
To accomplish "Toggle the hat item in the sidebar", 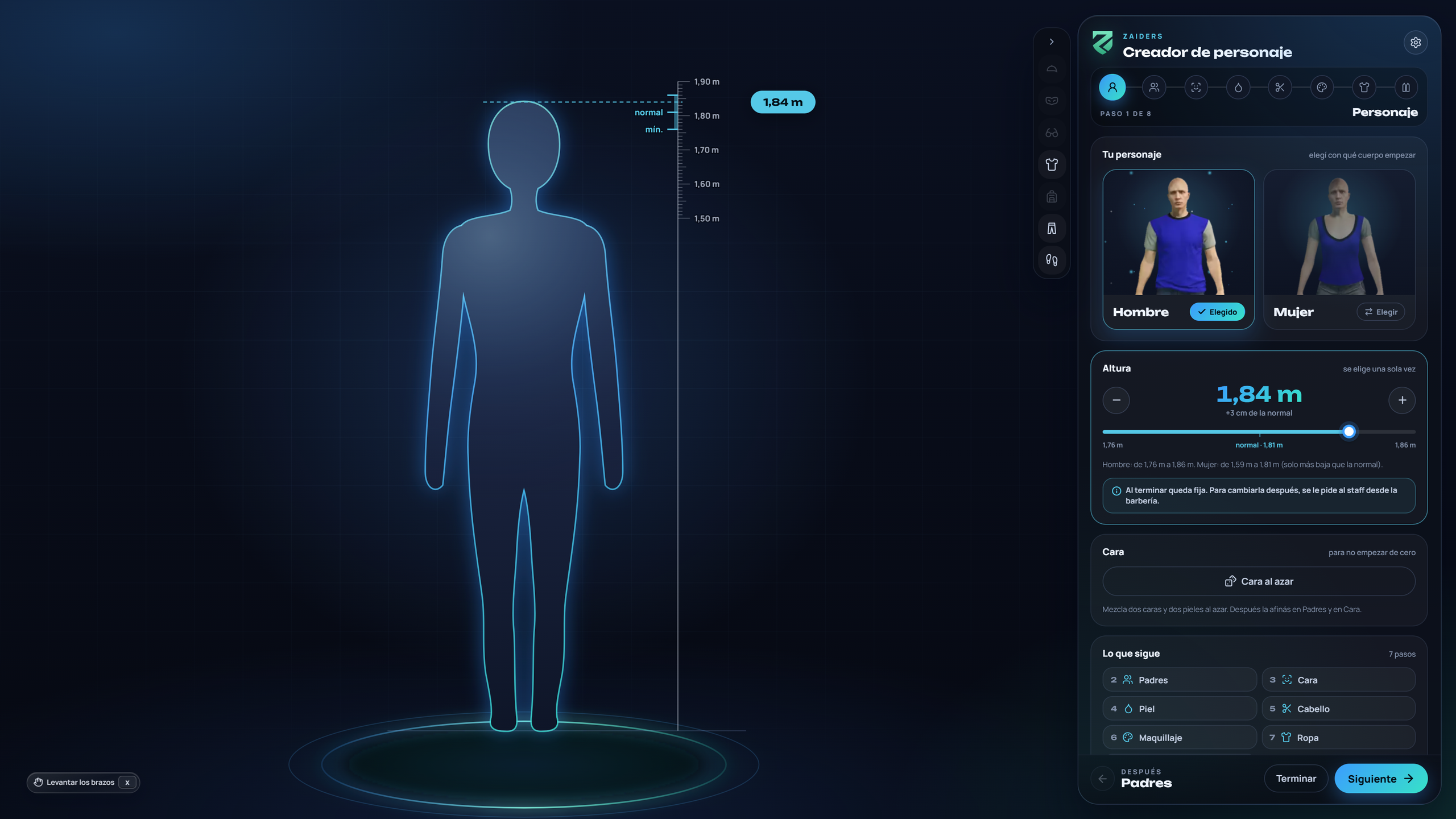I will tap(1052, 69).
